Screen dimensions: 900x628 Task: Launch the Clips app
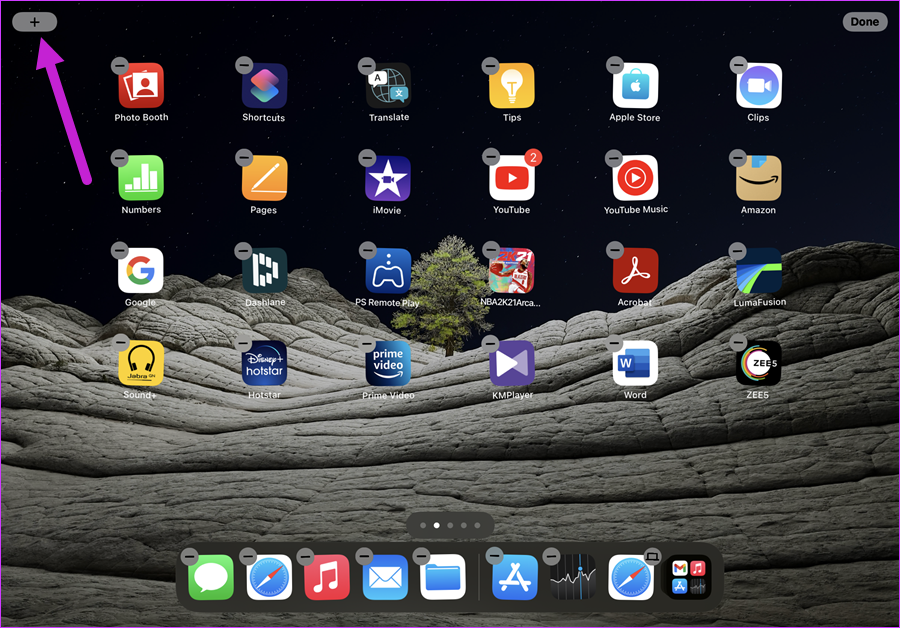pos(759,86)
